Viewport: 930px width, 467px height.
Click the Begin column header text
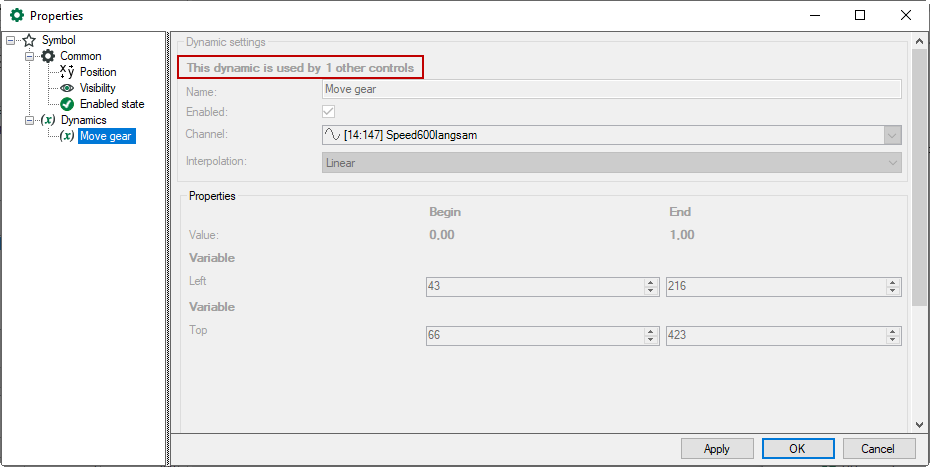445,212
